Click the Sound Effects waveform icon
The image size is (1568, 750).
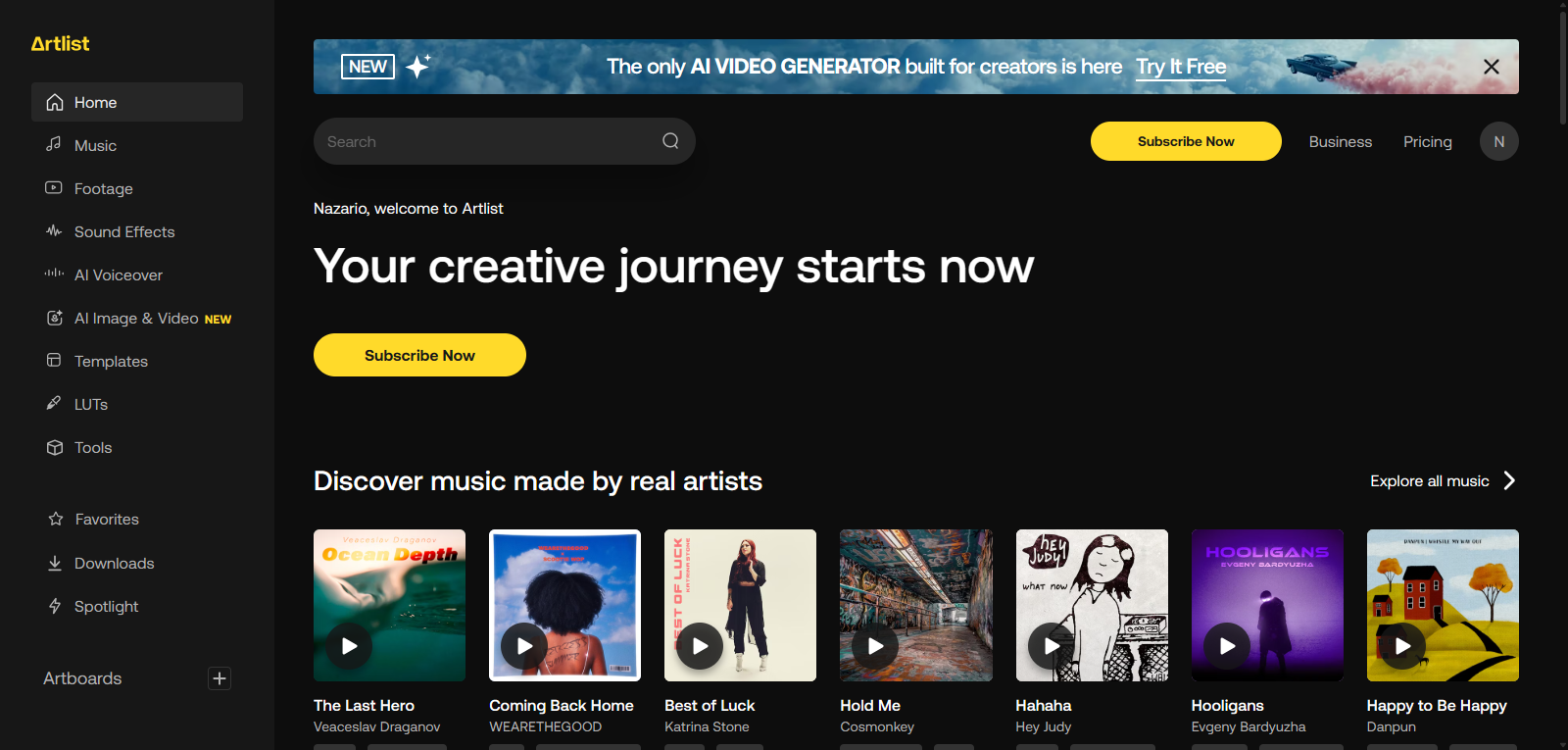(54, 230)
